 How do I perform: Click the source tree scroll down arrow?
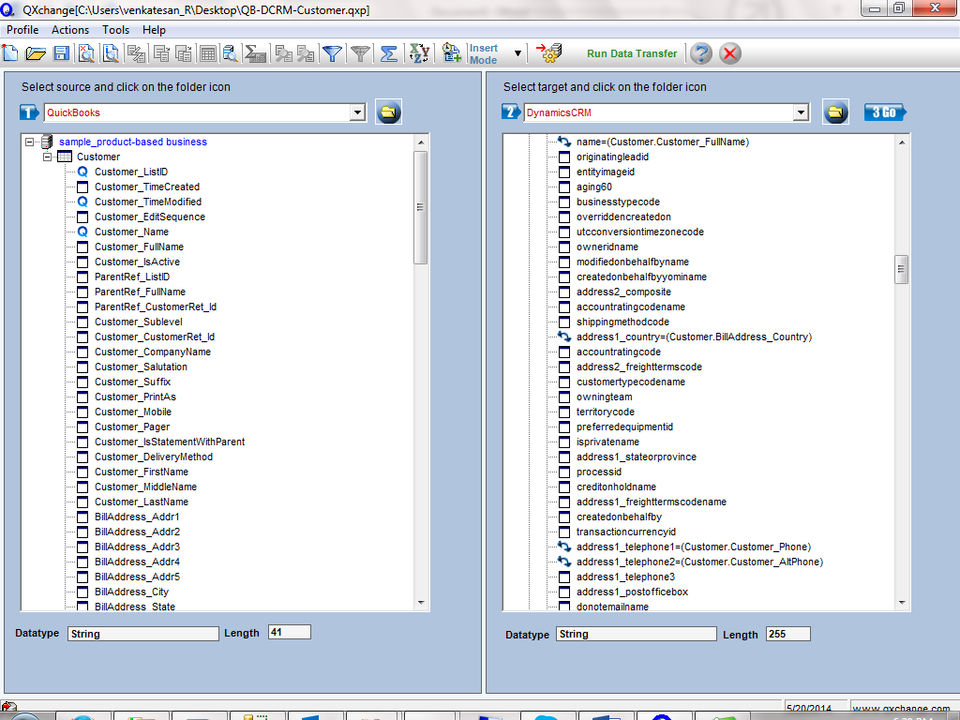421,602
